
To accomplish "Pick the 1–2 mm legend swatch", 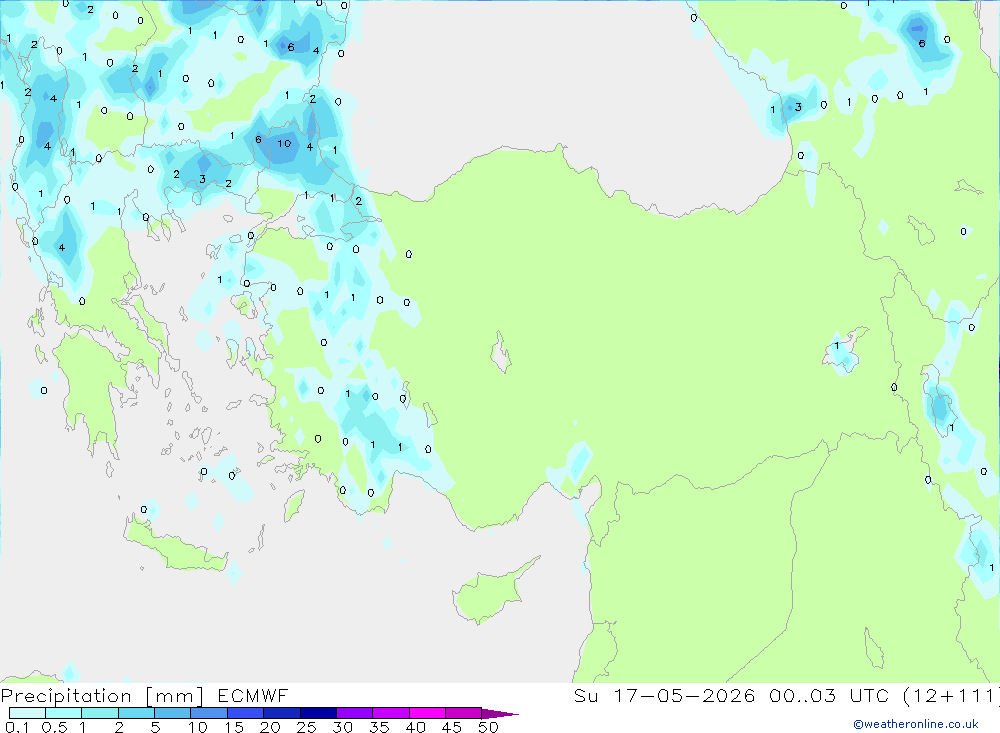I will (100, 713).
